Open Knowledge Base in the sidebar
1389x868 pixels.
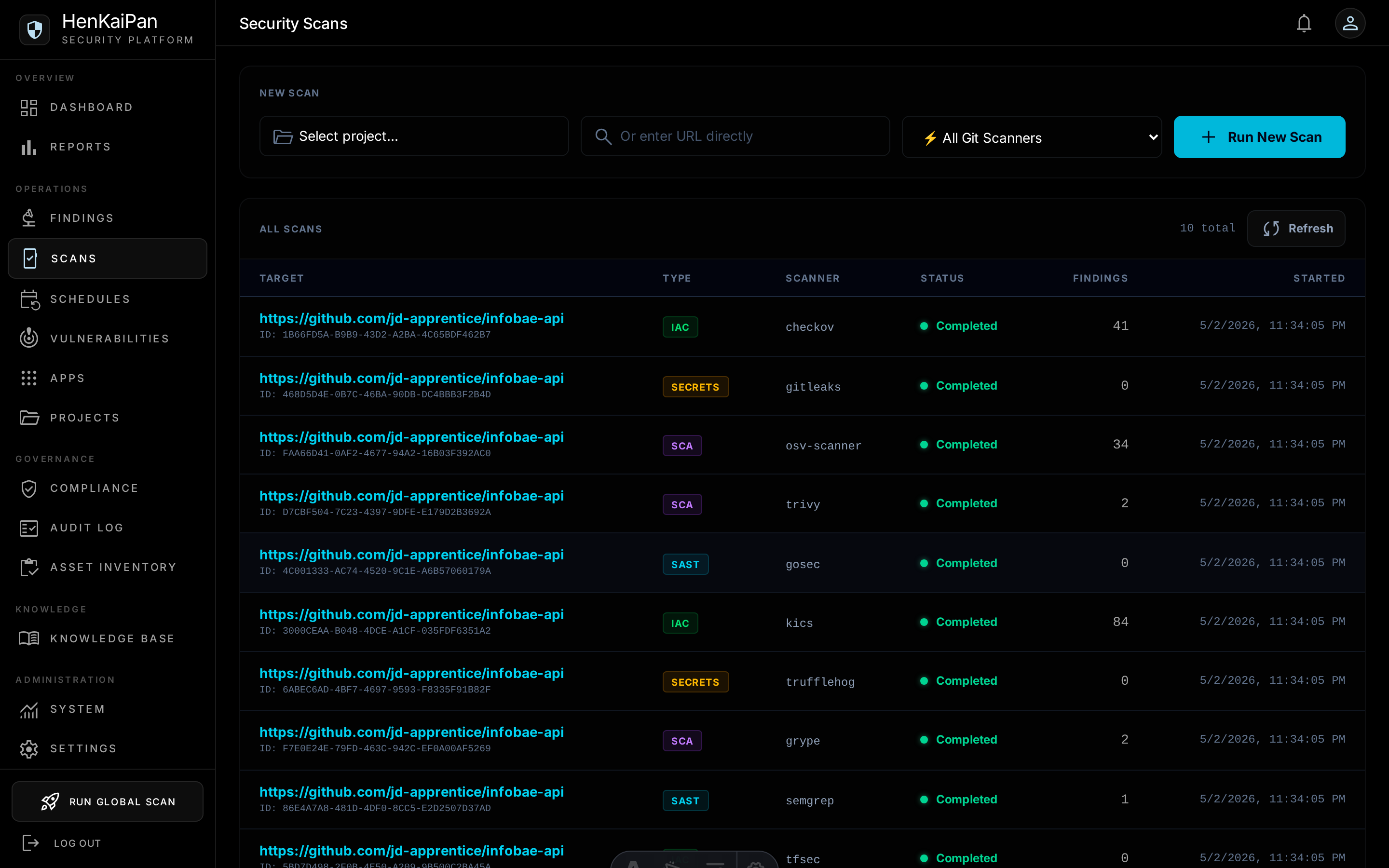pos(108,638)
